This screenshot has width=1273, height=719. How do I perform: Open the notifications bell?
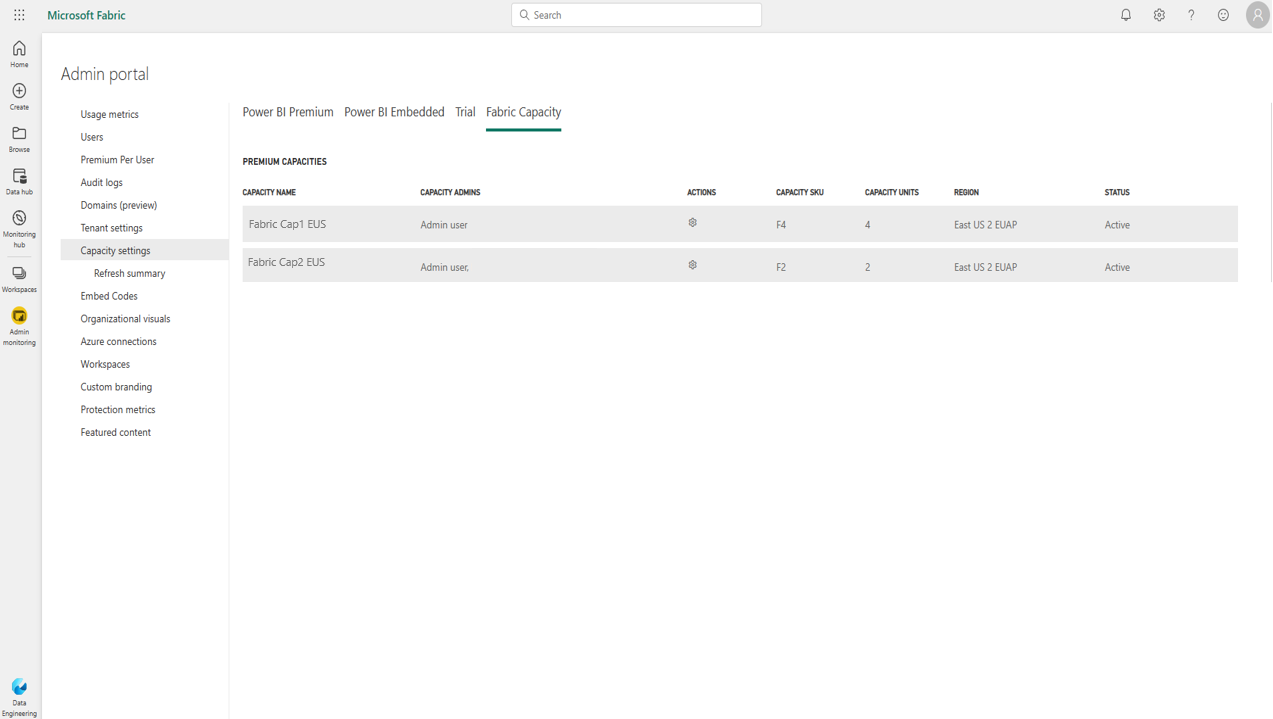1126,15
